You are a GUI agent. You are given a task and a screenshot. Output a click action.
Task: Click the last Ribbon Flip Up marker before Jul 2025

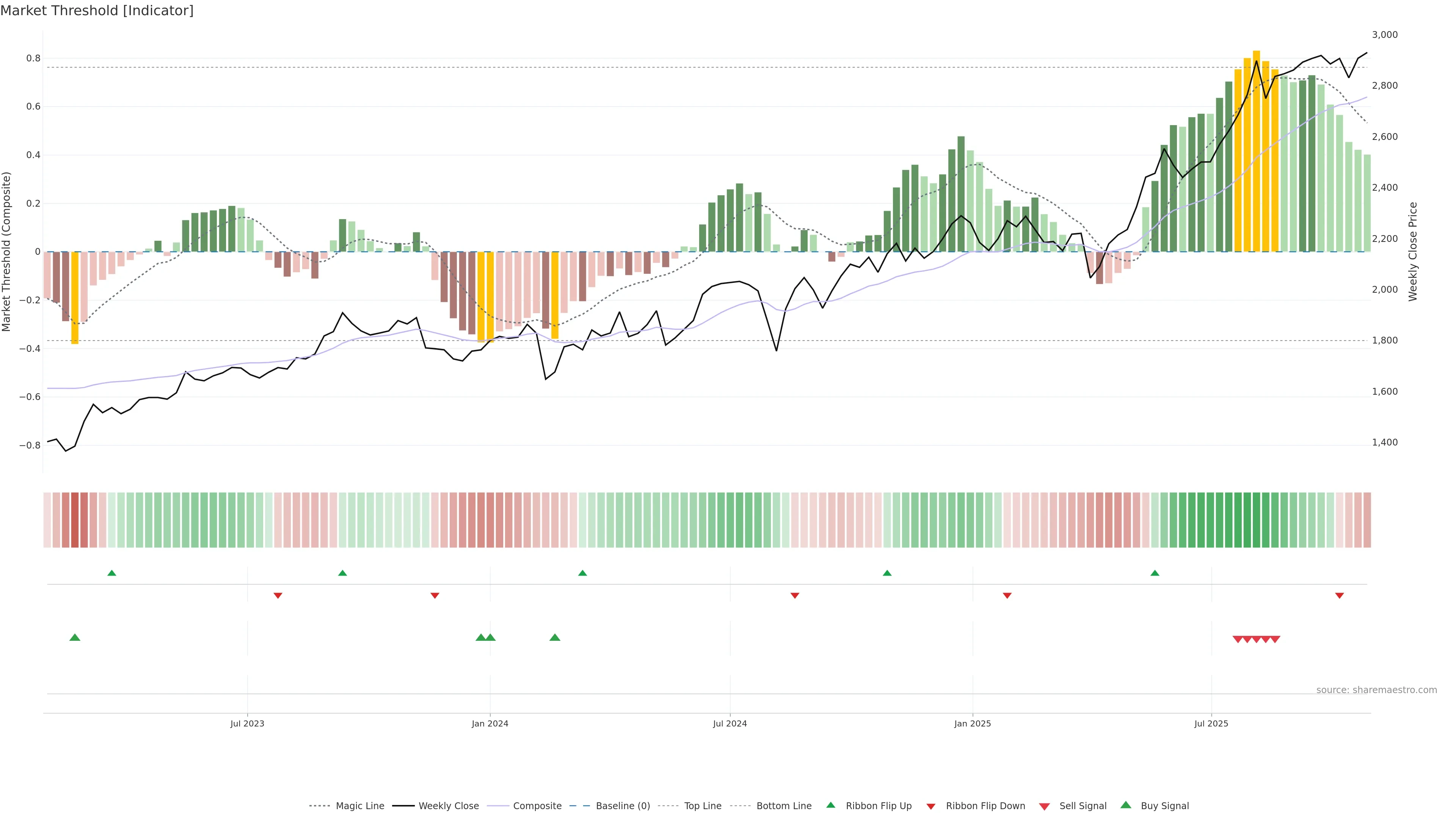point(1155,573)
